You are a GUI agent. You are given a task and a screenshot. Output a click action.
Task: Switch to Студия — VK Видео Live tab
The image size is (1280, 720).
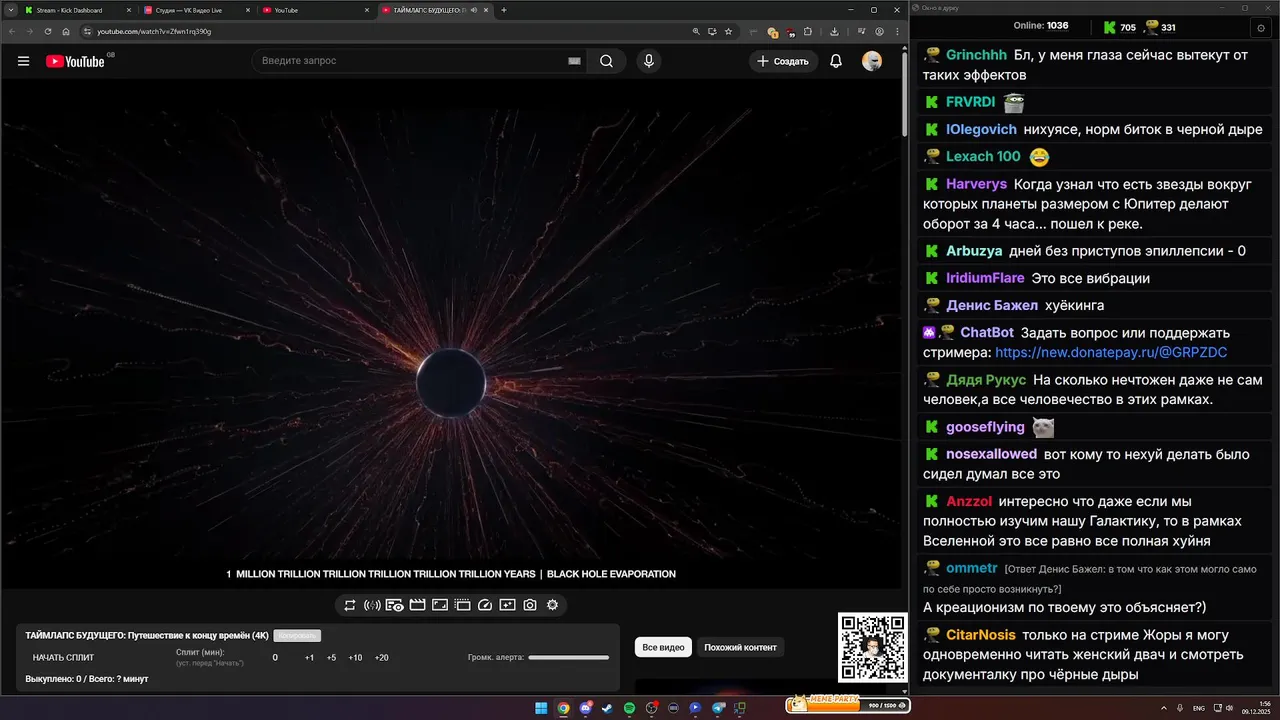click(x=197, y=10)
